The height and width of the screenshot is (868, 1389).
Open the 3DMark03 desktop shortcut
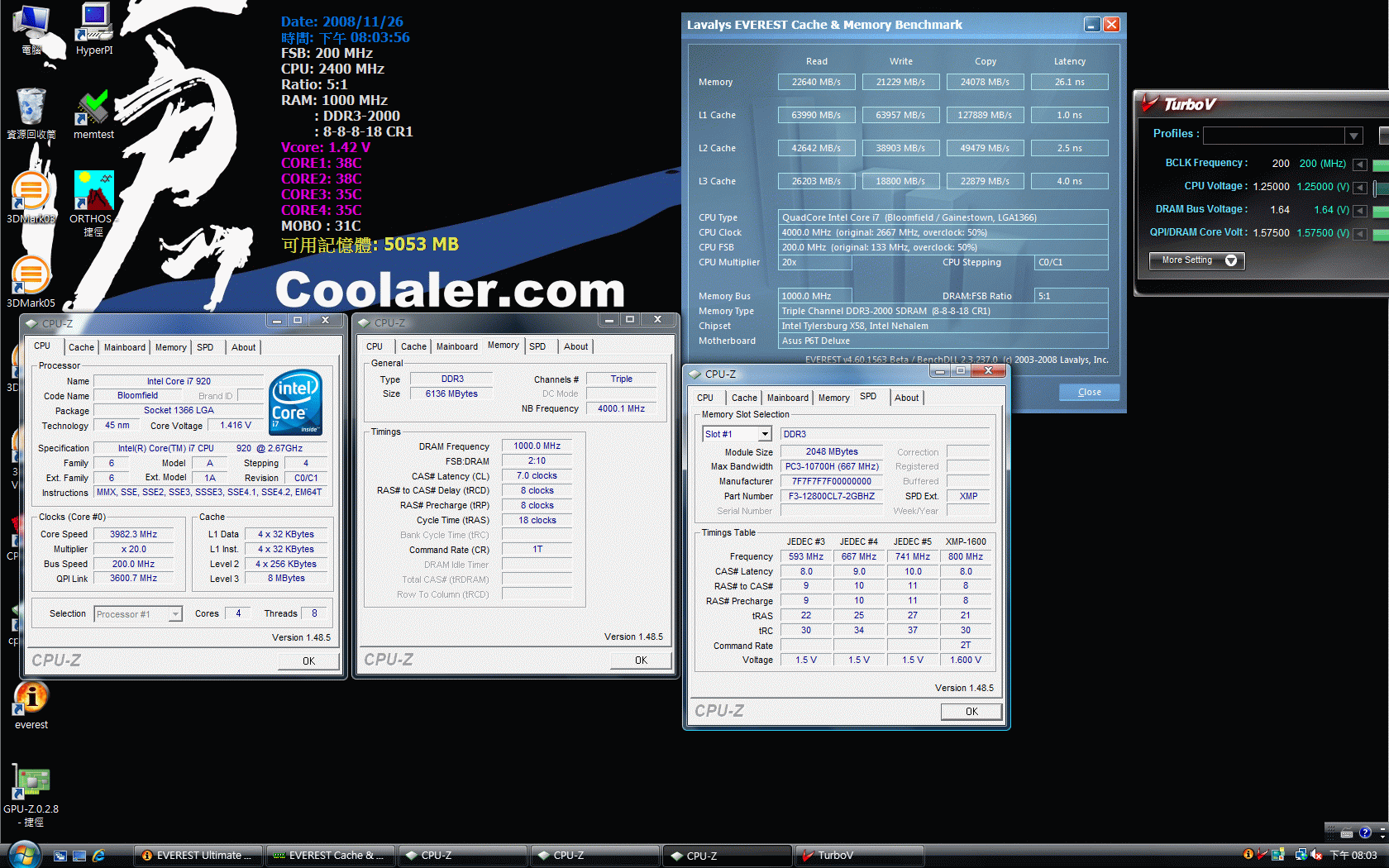(x=31, y=198)
